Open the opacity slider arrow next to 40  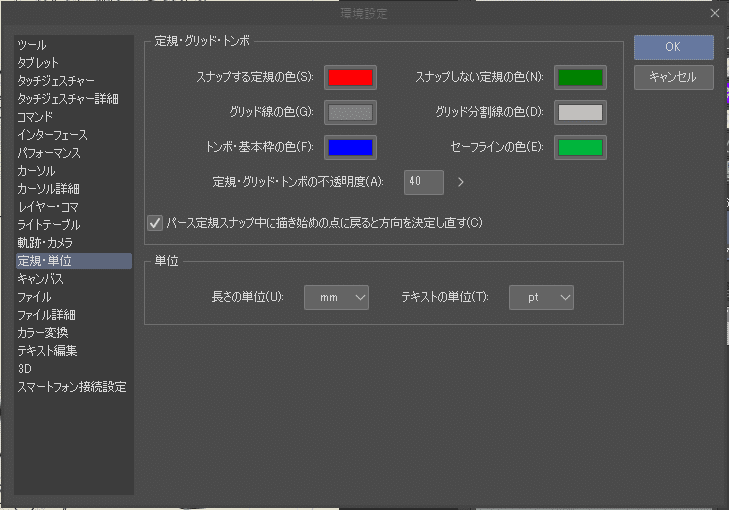(x=461, y=182)
